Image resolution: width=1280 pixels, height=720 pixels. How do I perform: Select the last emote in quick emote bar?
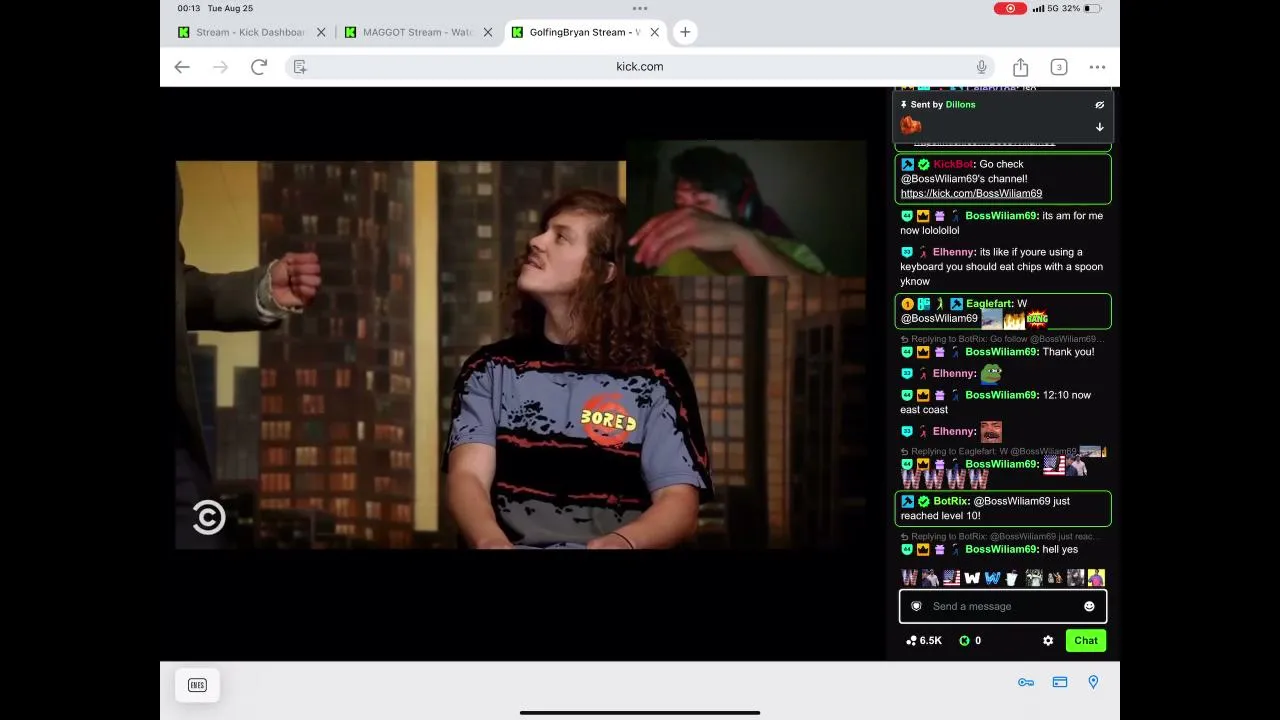point(1096,577)
